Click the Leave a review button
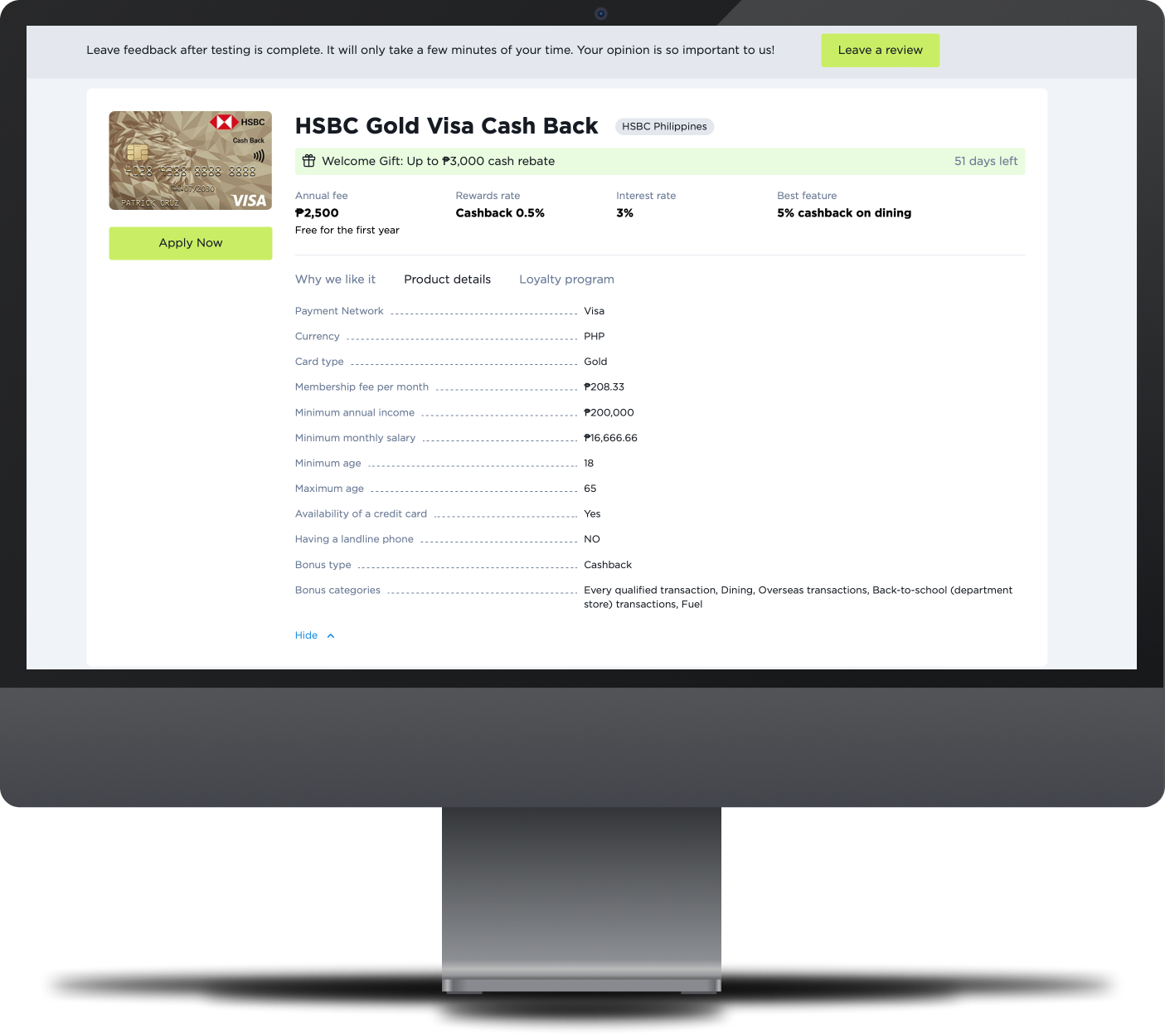1165x1036 pixels. (x=880, y=51)
